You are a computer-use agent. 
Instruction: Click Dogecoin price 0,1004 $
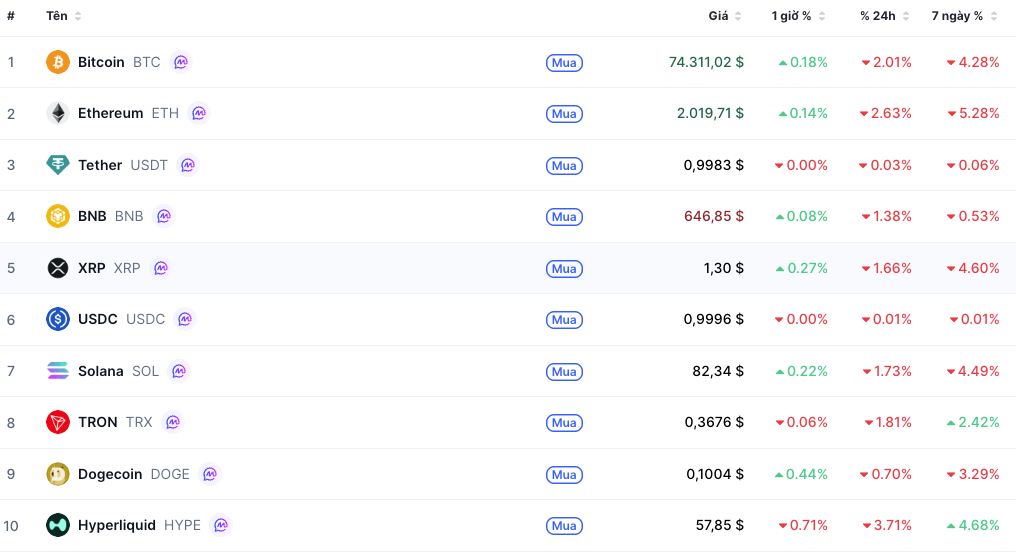(715, 474)
